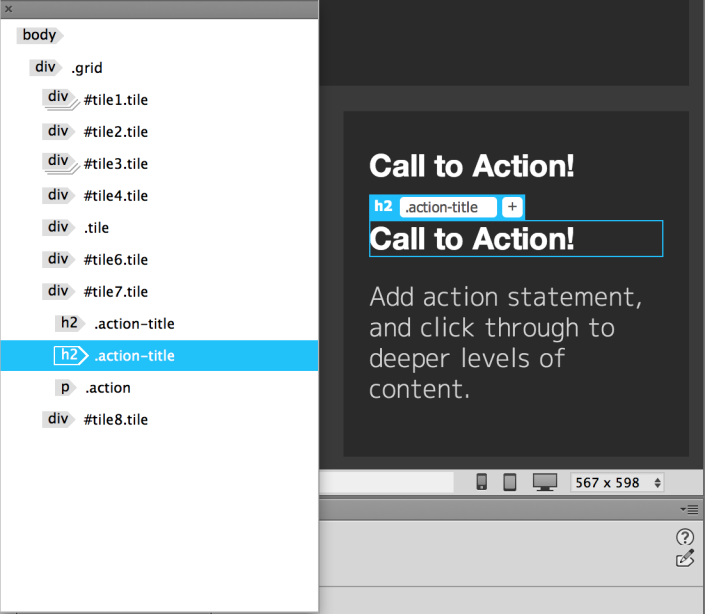Switch to tablet size preview
The image size is (705, 614).
(509, 482)
